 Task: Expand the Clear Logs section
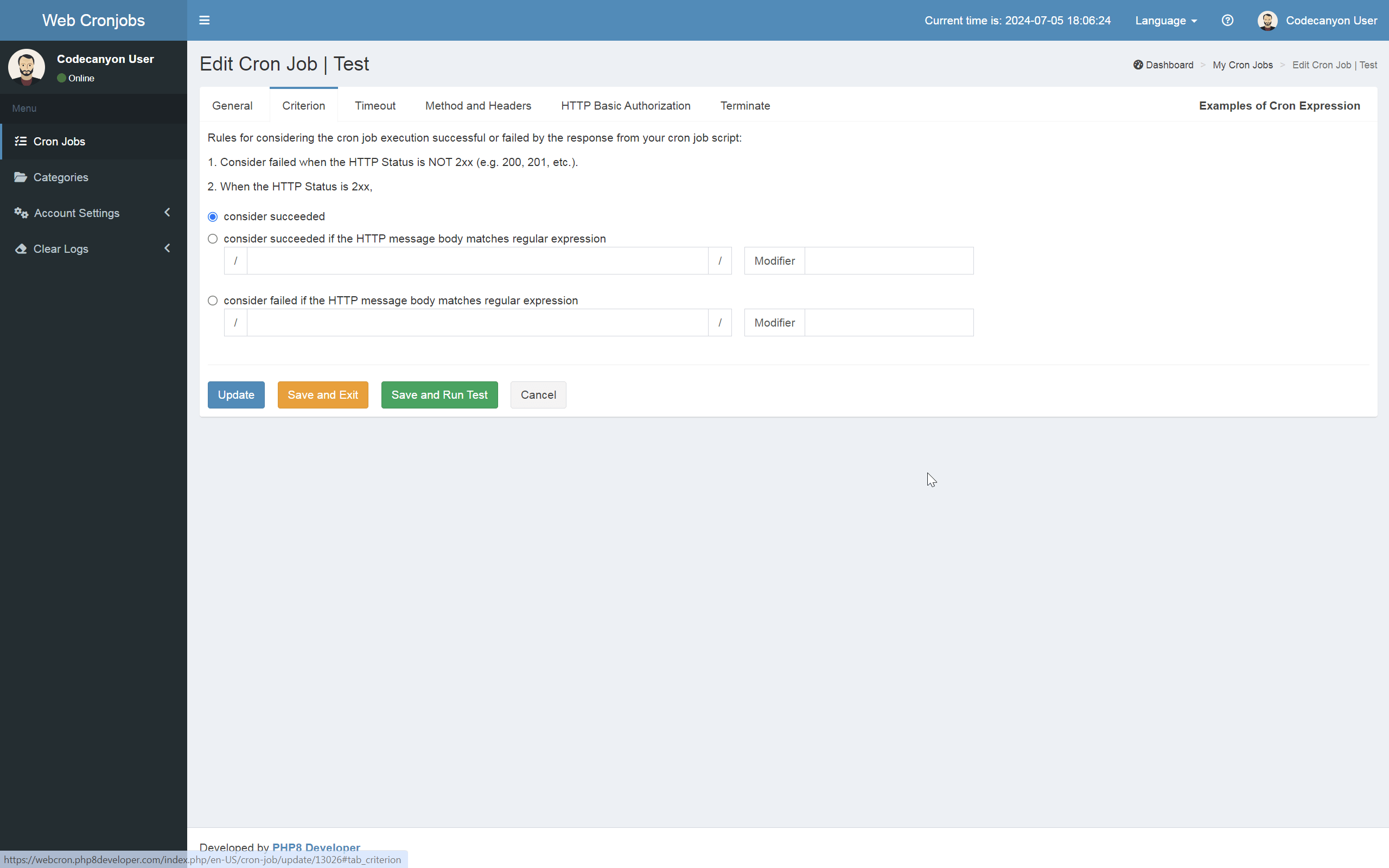167,248
